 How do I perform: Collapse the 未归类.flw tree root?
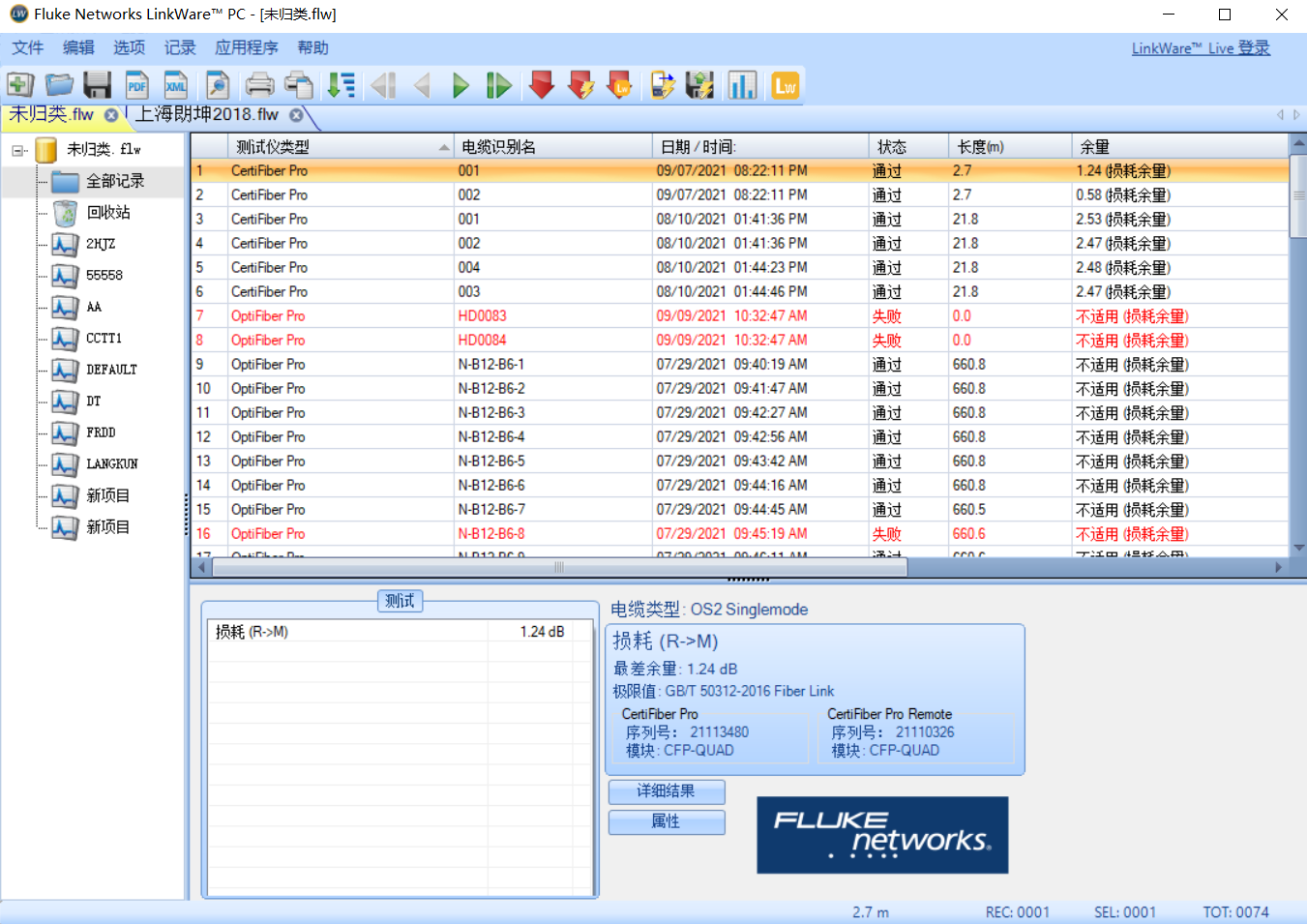[18, 150]
